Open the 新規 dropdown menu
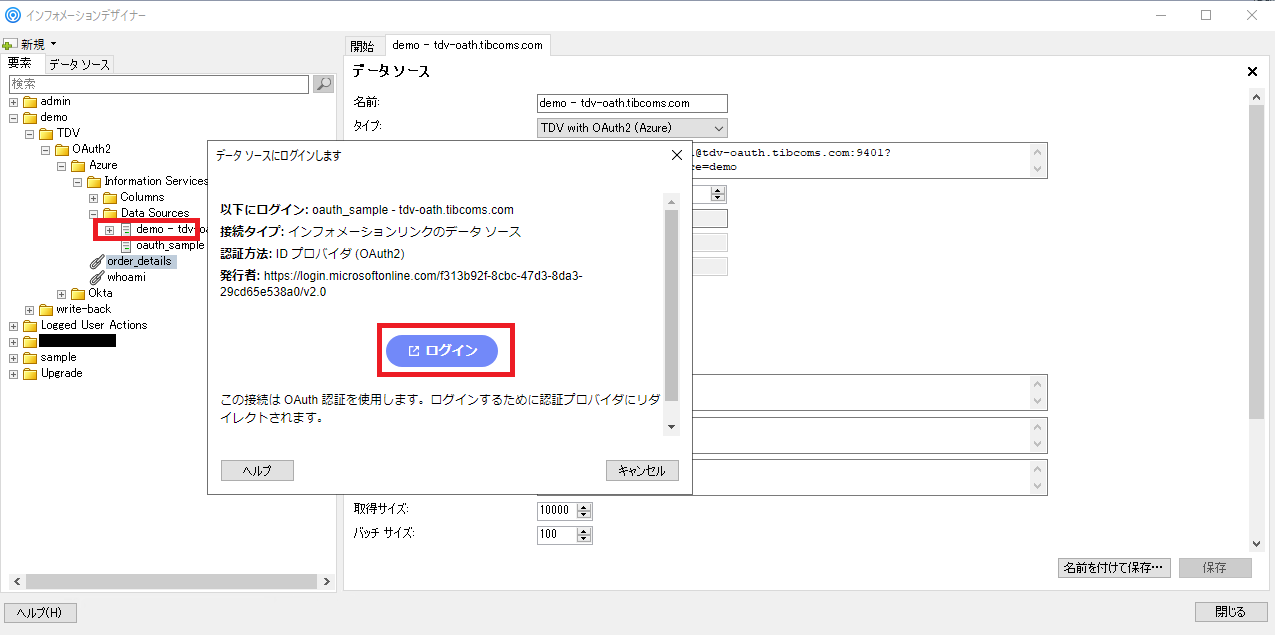 pyautogui.click(x=53, y=44)
